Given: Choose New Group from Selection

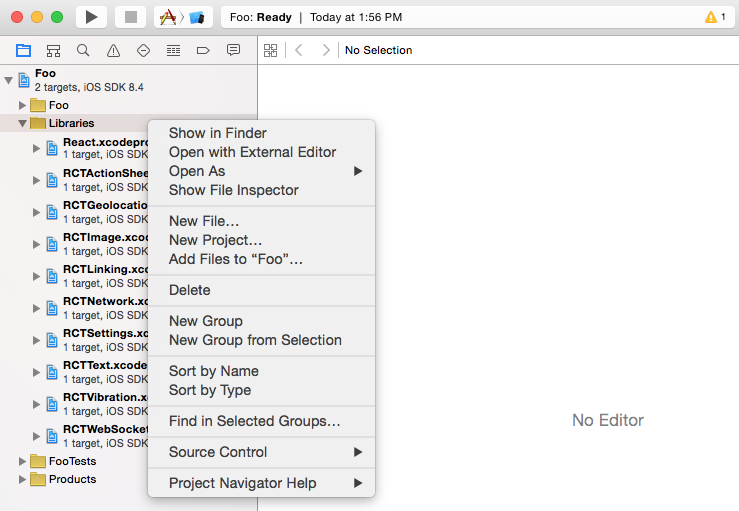Looking at the screenshot, I should coord(262,339).
